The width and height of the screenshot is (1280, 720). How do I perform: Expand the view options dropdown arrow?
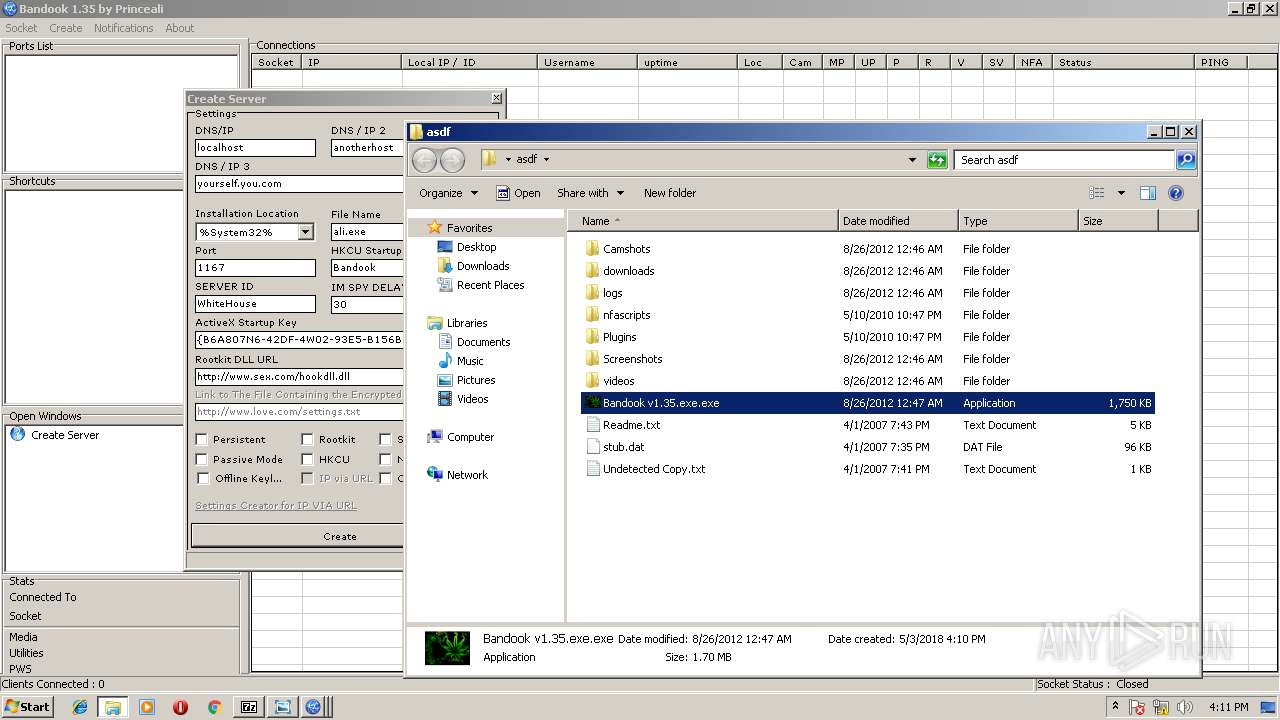coord(1121,193)
